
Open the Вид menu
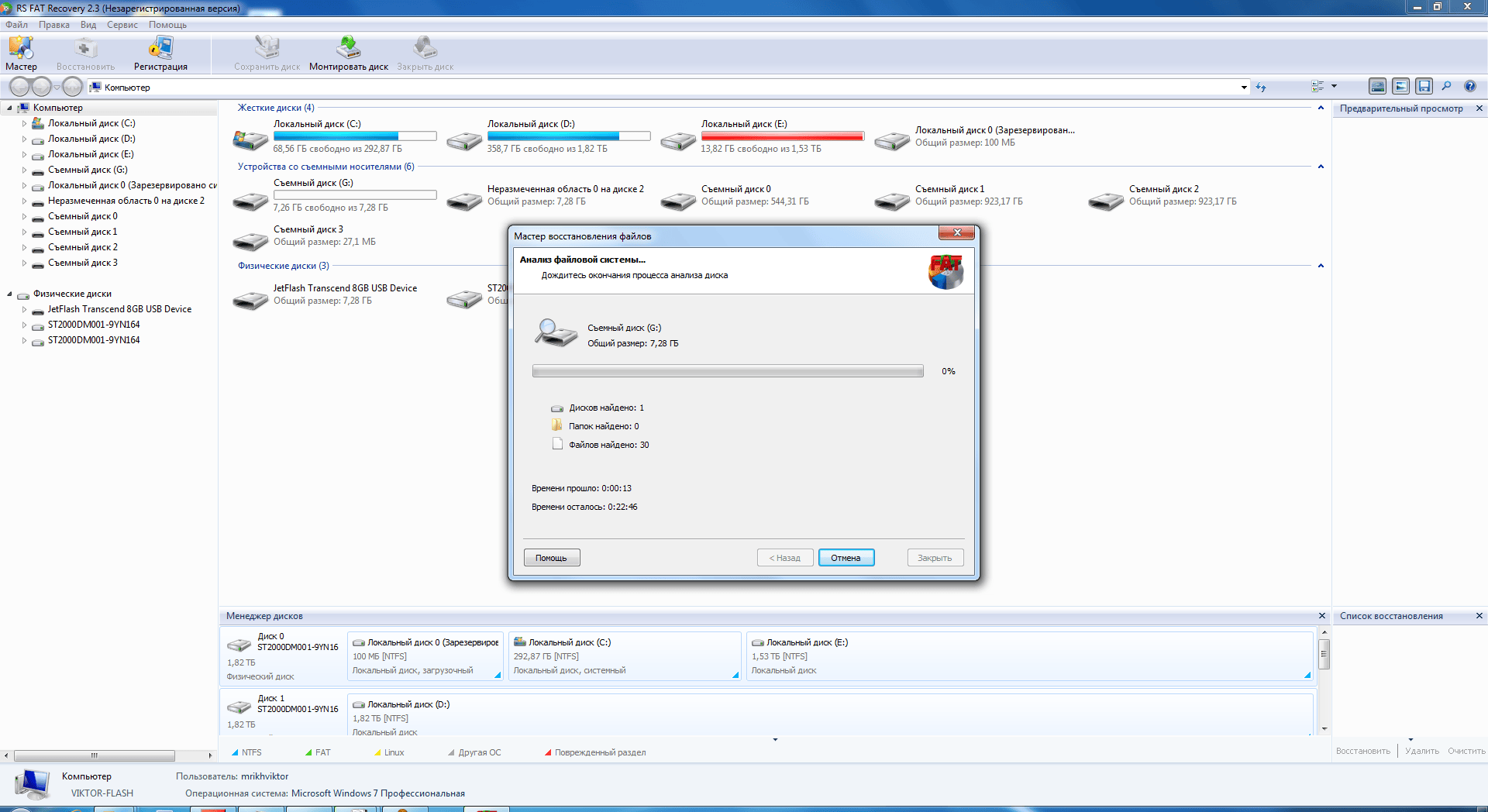88,25
